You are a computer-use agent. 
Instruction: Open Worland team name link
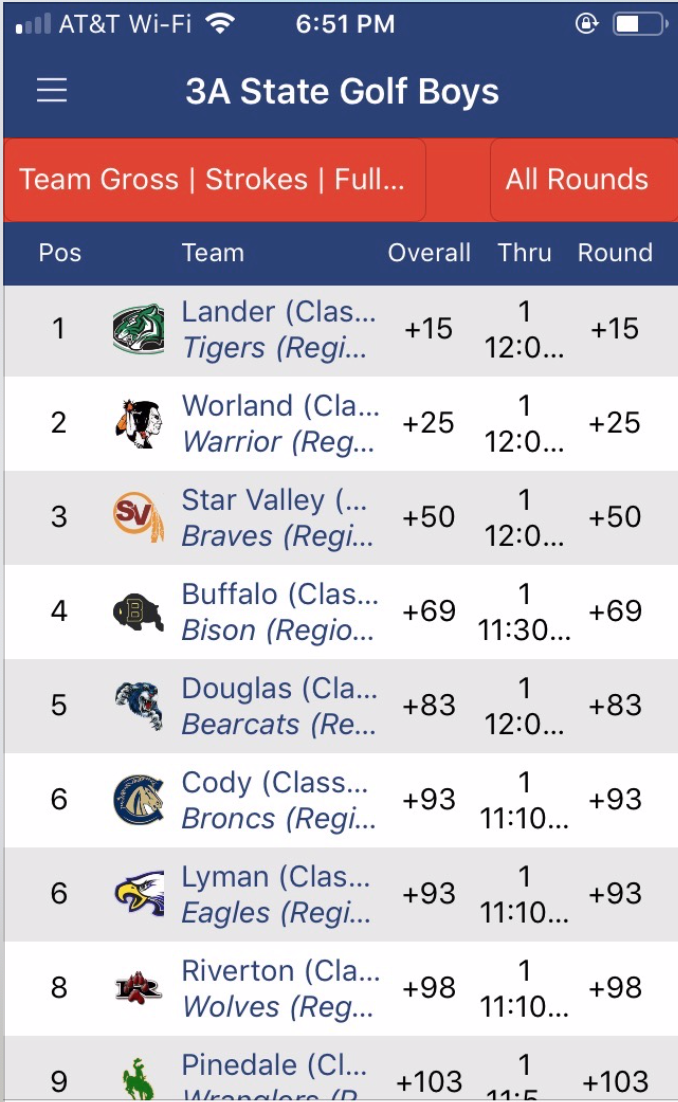click(280, 406)
